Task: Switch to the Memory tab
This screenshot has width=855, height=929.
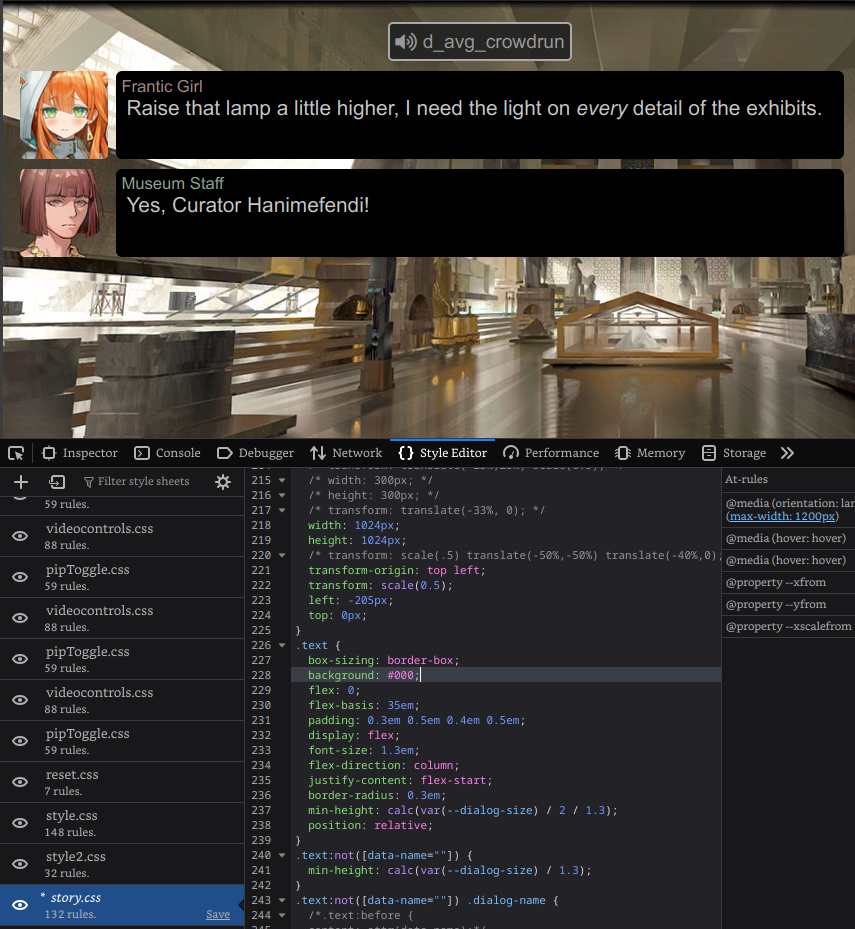Action: 650,453
